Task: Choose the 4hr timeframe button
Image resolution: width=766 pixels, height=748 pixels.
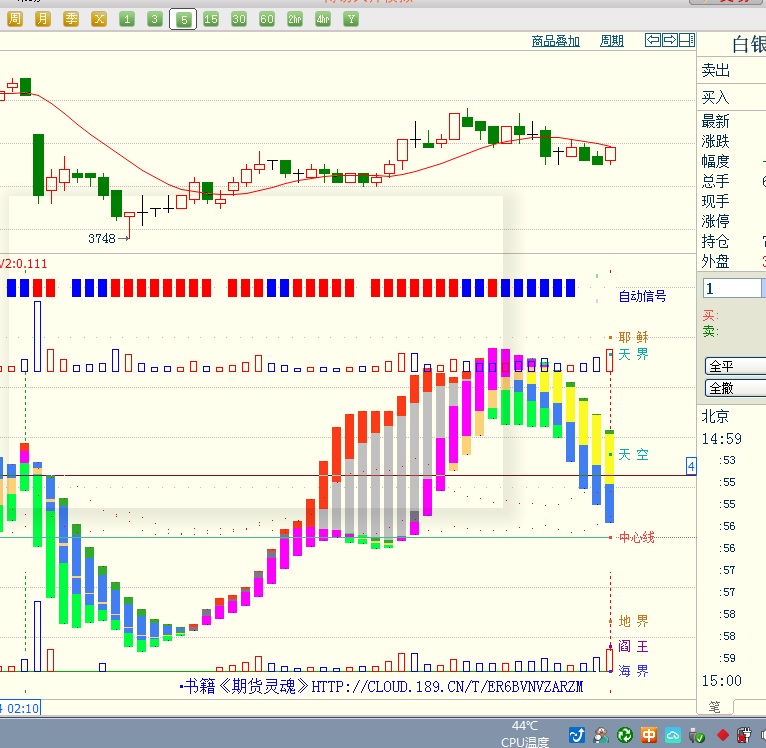Action: pos(323,19)
